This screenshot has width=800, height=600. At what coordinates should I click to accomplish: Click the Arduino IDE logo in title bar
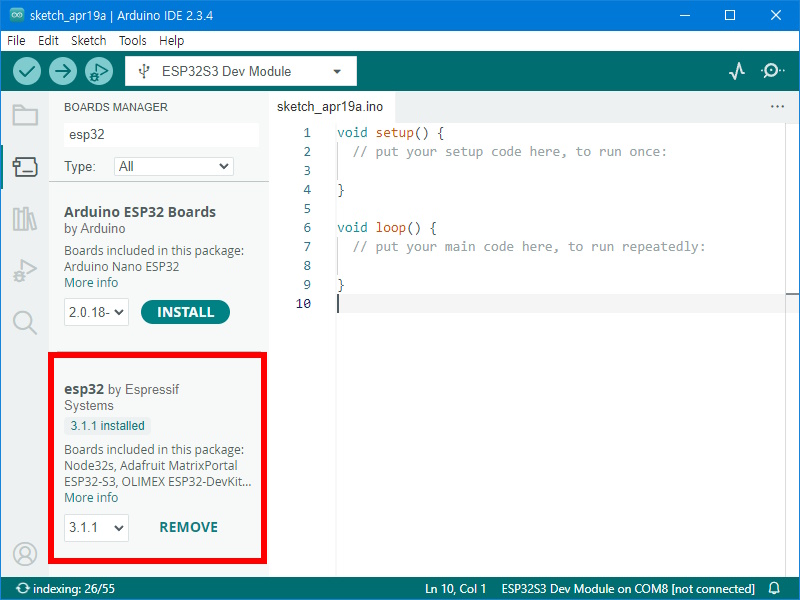pyautogui.click(x=17, y=15)
